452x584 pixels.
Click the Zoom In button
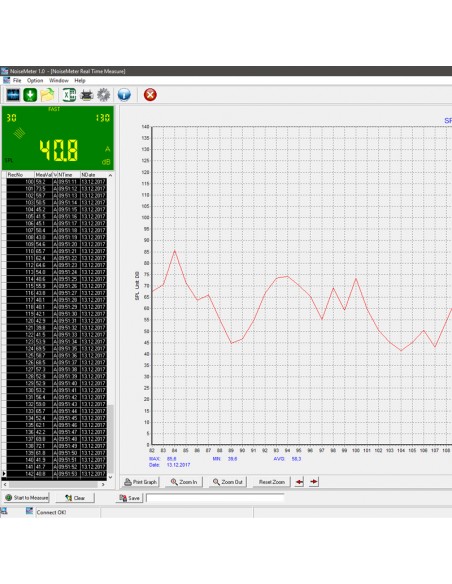click(184, 482)
